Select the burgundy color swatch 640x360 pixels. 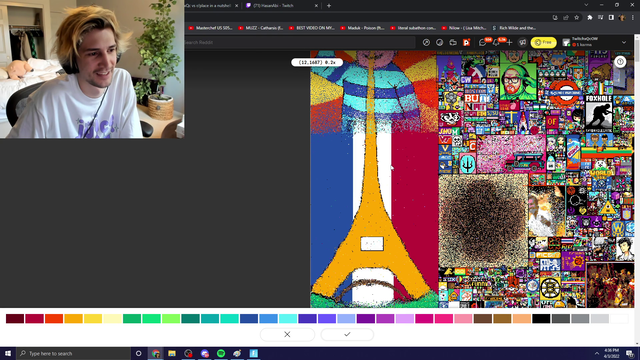(x=15, y=318)
